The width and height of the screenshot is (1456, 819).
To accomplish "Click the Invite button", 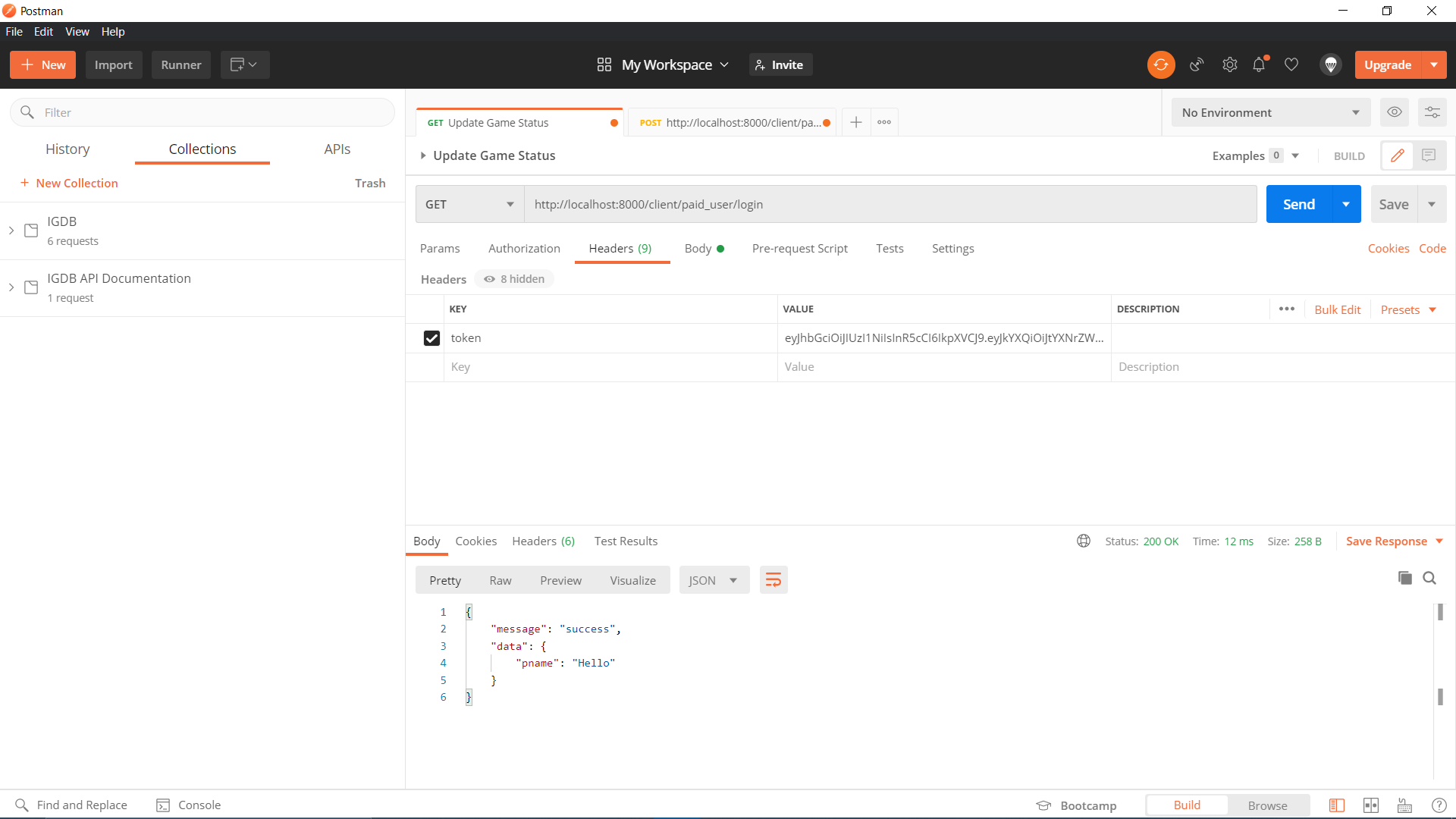I will 780,64.
